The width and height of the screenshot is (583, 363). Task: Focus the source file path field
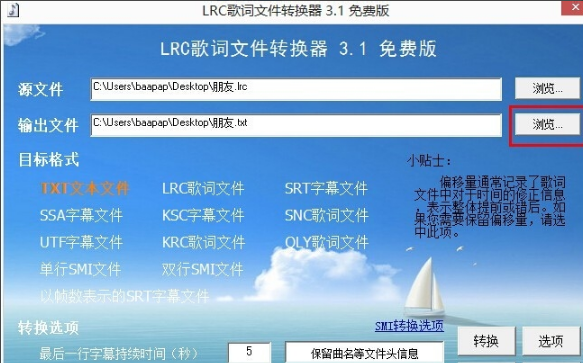296,89
